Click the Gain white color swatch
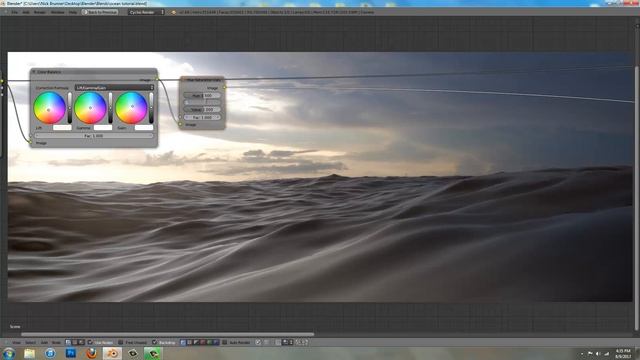The width and height of the screenshot is (640, 360). [144, 127]
